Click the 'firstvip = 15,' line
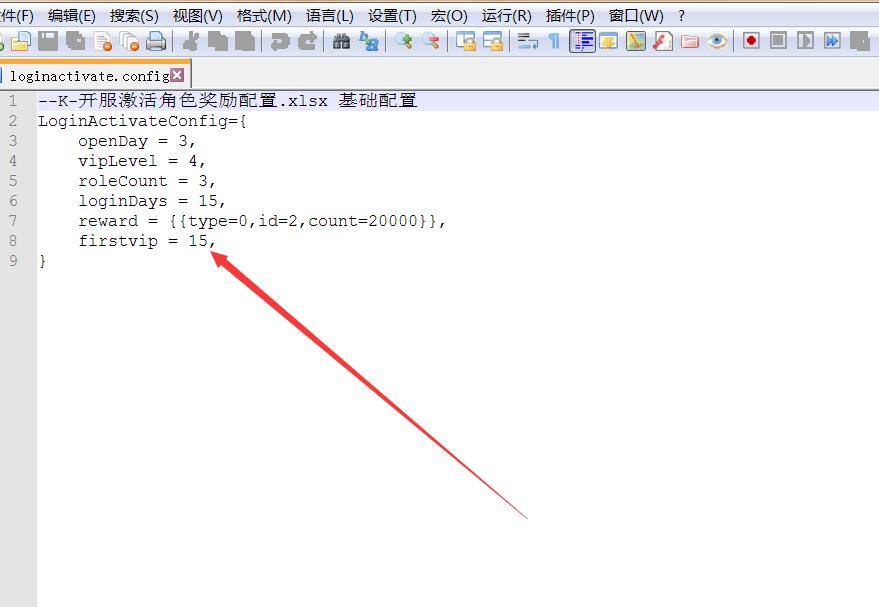Screen dimensions: 879x607 click(146, 241)
